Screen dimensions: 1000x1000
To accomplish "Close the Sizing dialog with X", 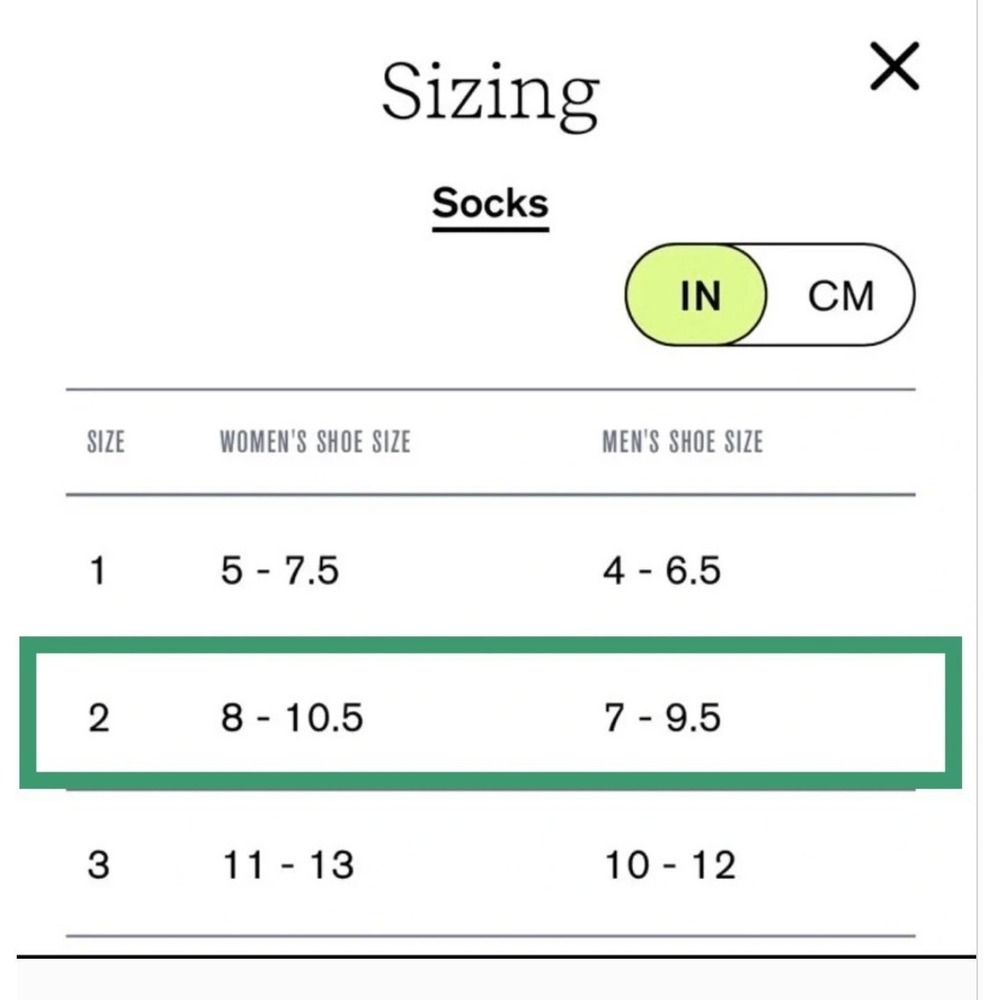I will (894, 66).
